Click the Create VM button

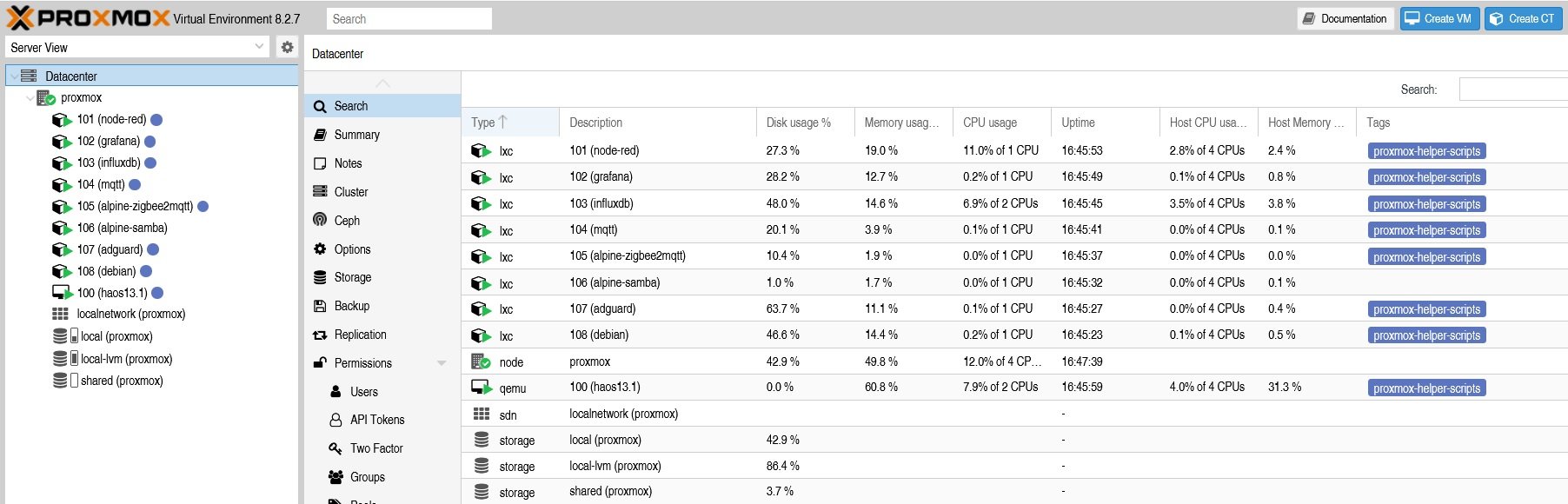[1438, 18]
